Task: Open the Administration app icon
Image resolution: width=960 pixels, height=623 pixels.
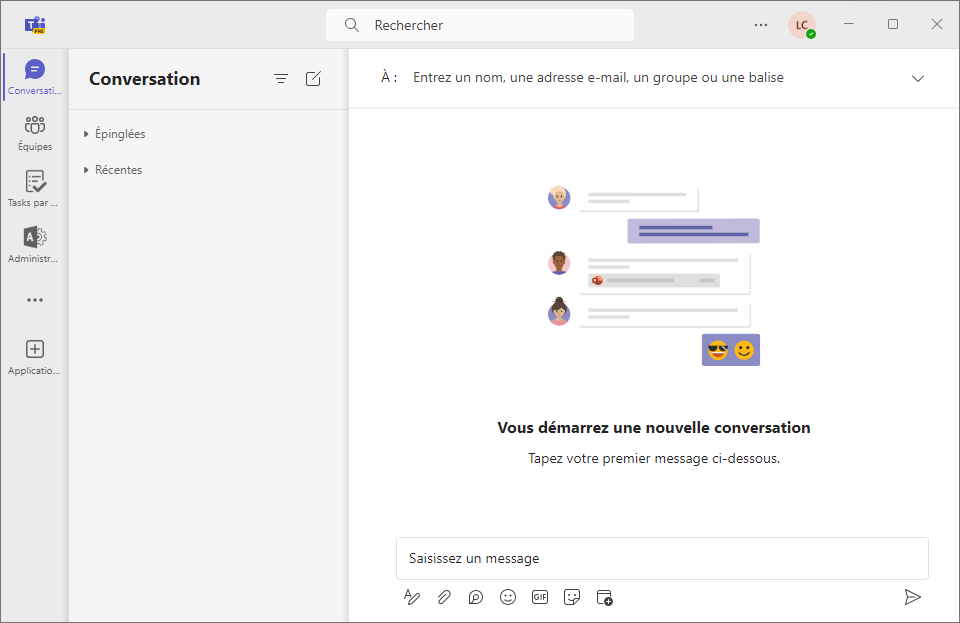Action: click(35, 245)
